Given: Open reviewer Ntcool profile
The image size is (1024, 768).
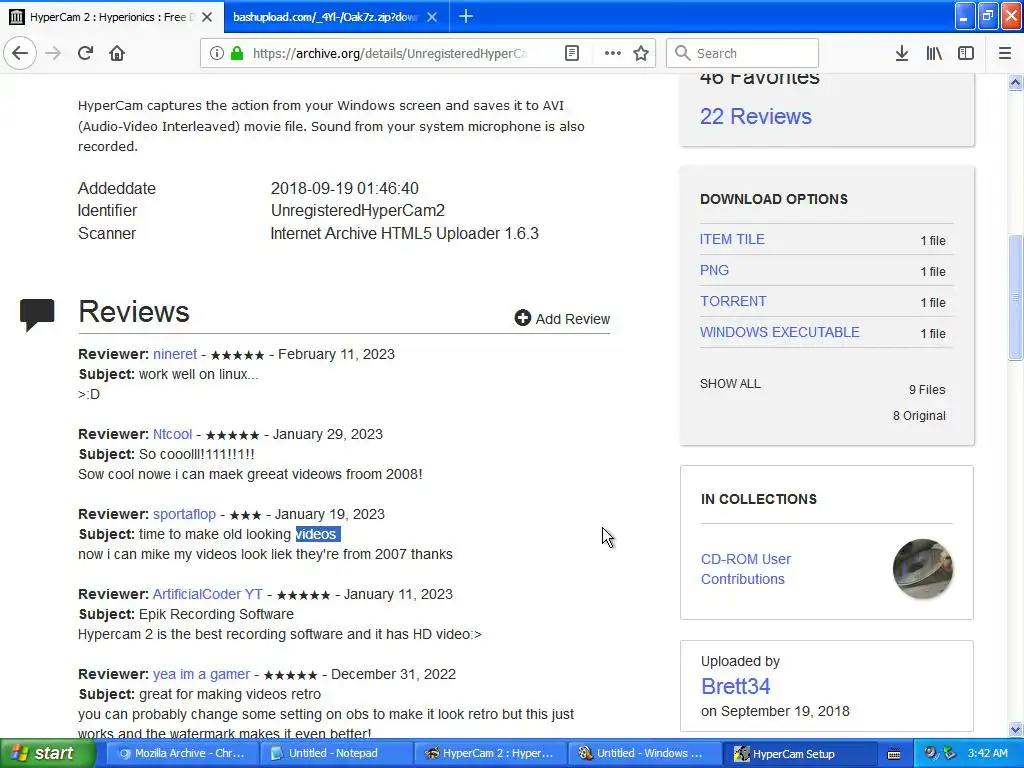Looking at the screenshot, I should (172, 434).
